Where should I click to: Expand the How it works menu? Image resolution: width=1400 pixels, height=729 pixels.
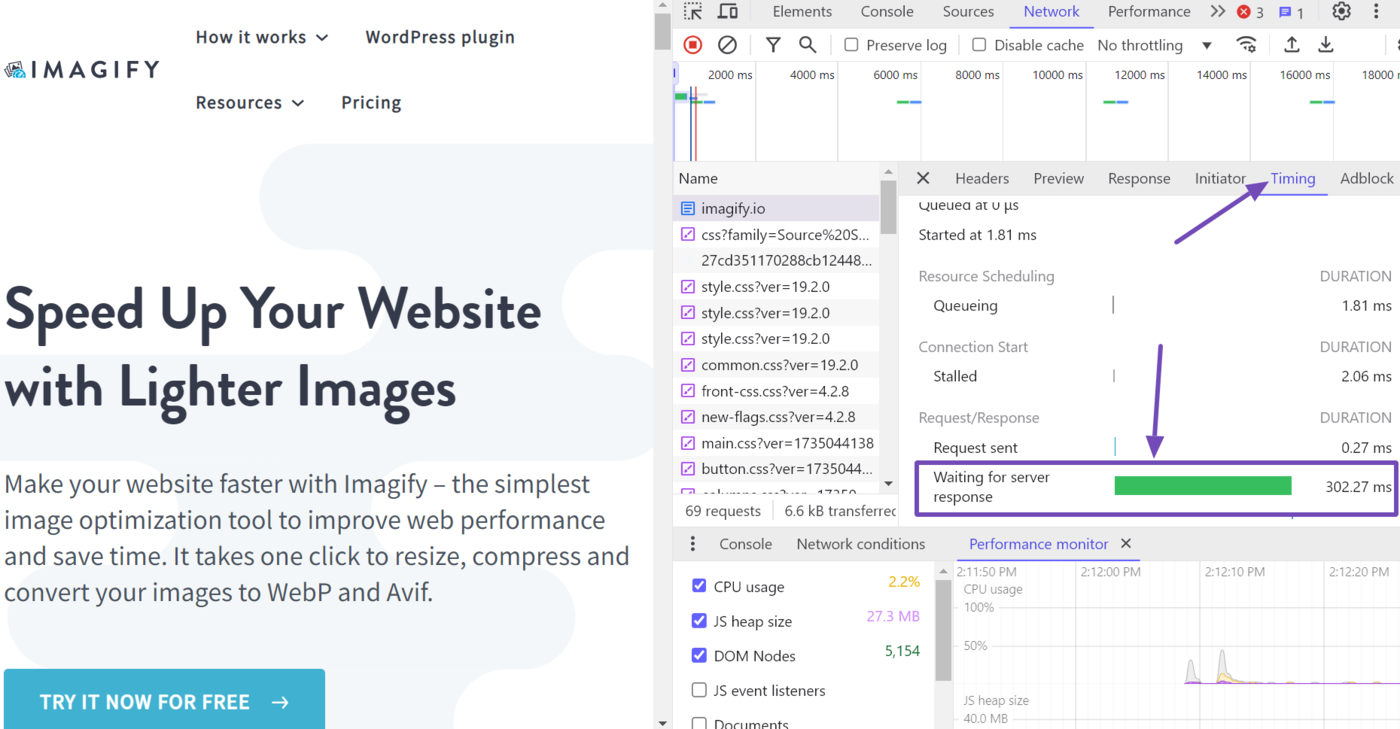pyautogui.click(x=262, y=37)
